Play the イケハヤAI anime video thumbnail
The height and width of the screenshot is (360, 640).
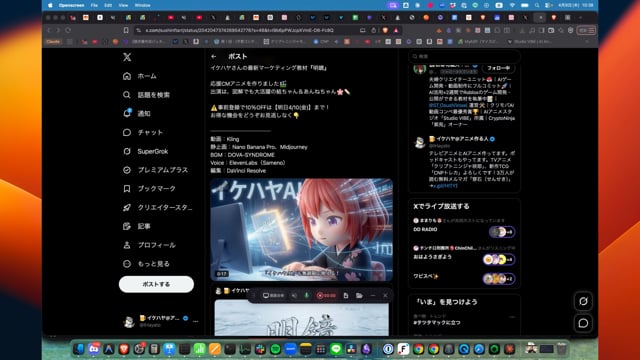point(302,230)
